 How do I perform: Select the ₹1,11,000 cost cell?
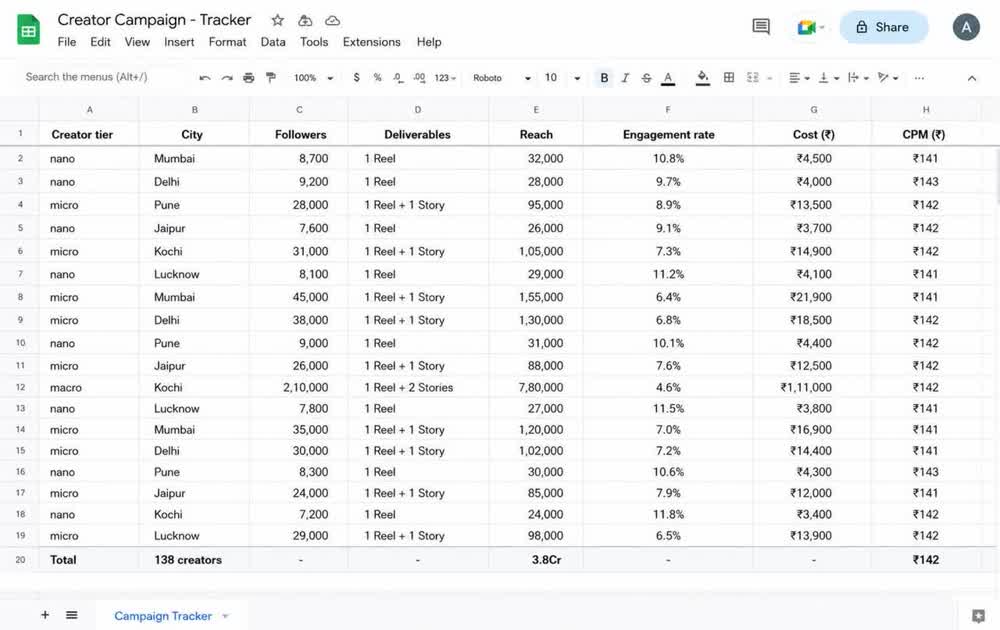pyautogui.click(x=812, y=387)
